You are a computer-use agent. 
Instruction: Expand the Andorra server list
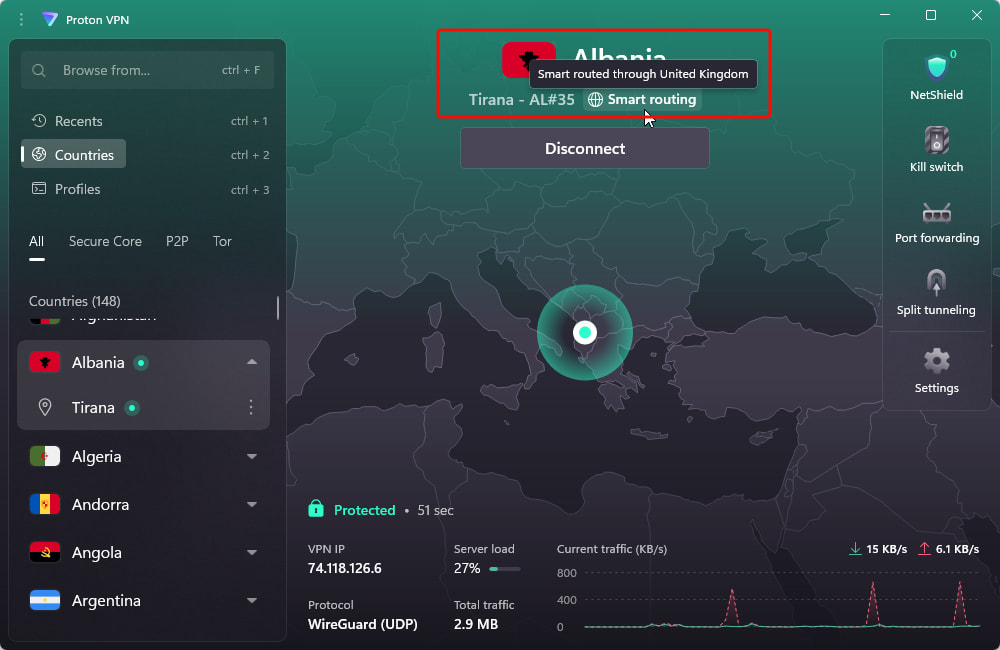click(252, 505)
